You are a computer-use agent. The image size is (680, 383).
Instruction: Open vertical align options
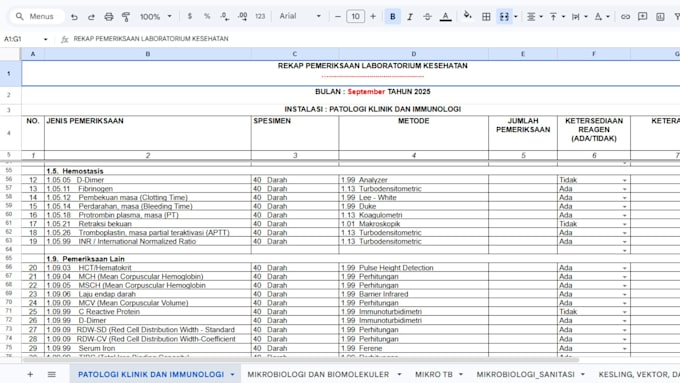click(x=557, y=16)
